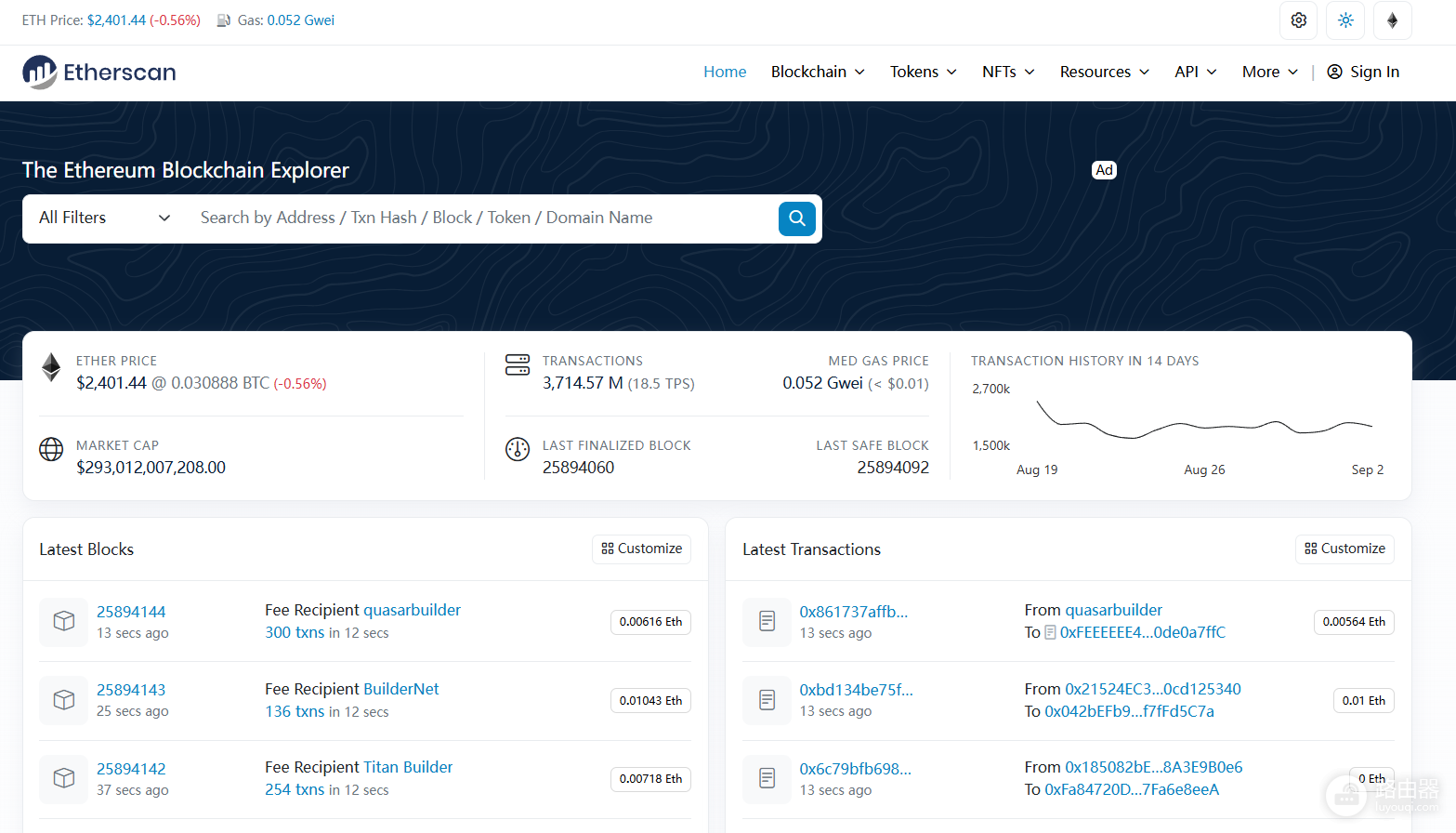Click the Market Cap globe icon
Viewport: 1456px width, 833px height.
tap(51, 449)
